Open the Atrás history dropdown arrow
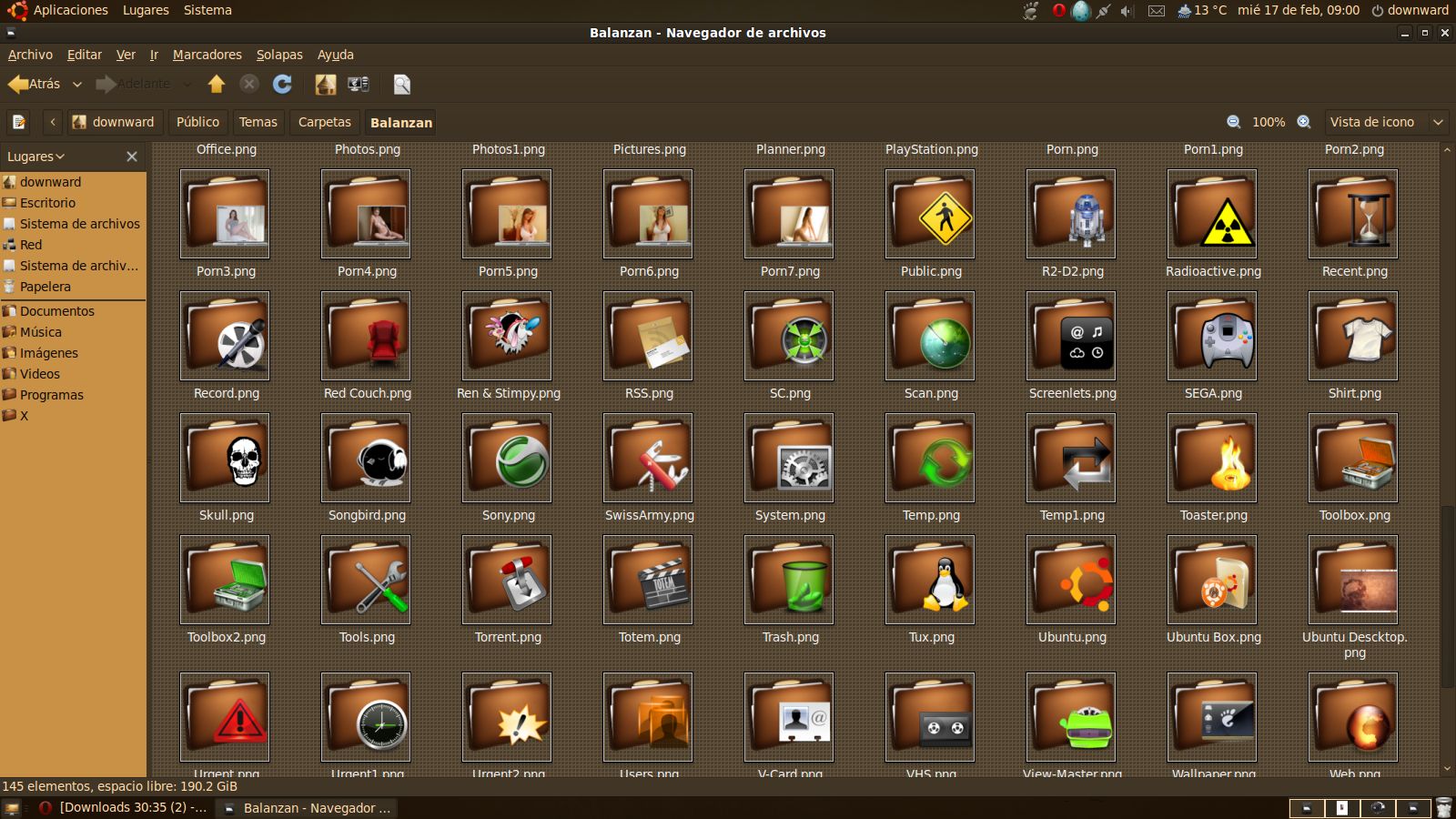The image size is (1456, 819). point(77,85)
